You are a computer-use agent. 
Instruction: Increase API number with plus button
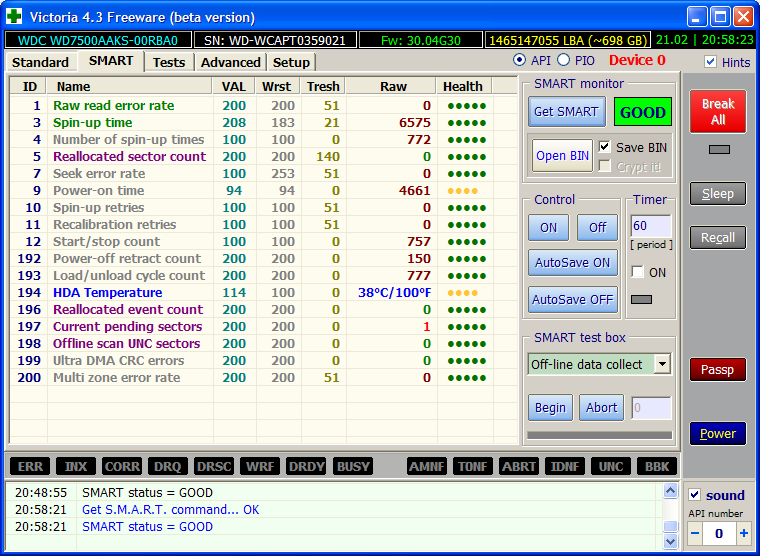point(744,533)
